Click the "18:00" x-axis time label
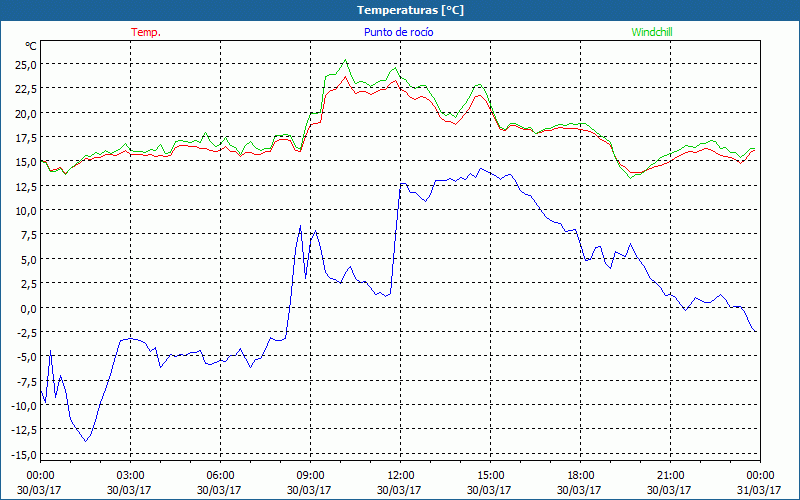This screenshot has height=500, width=800. pos(581,476)
